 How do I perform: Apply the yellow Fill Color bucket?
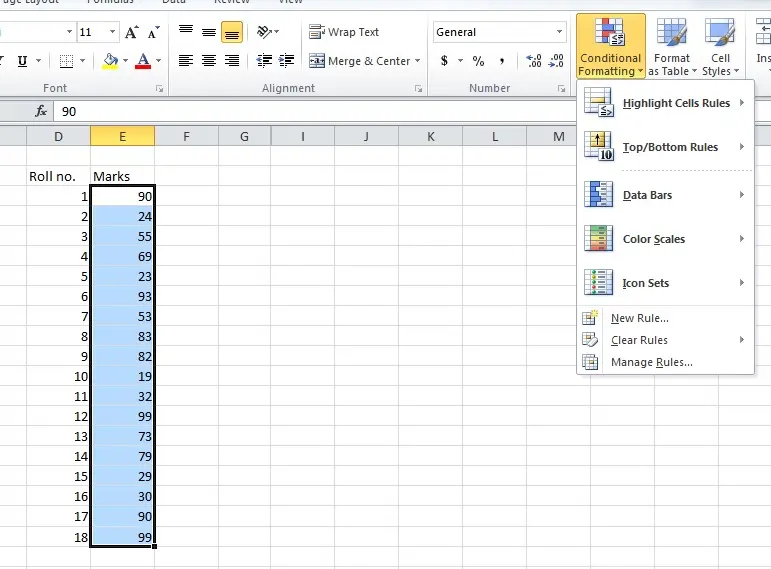(110, 61)
